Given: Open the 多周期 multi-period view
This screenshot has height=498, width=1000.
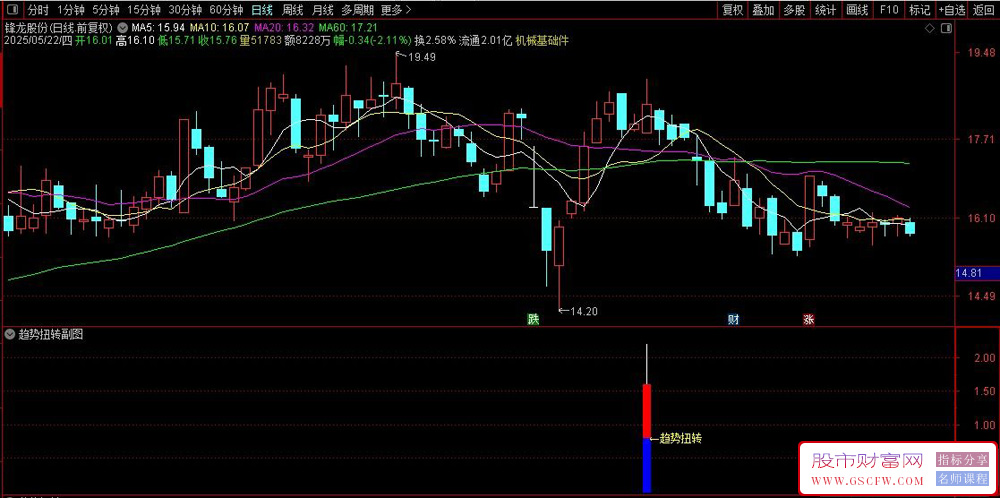Looking at the screenshot, I should point(357,10).
